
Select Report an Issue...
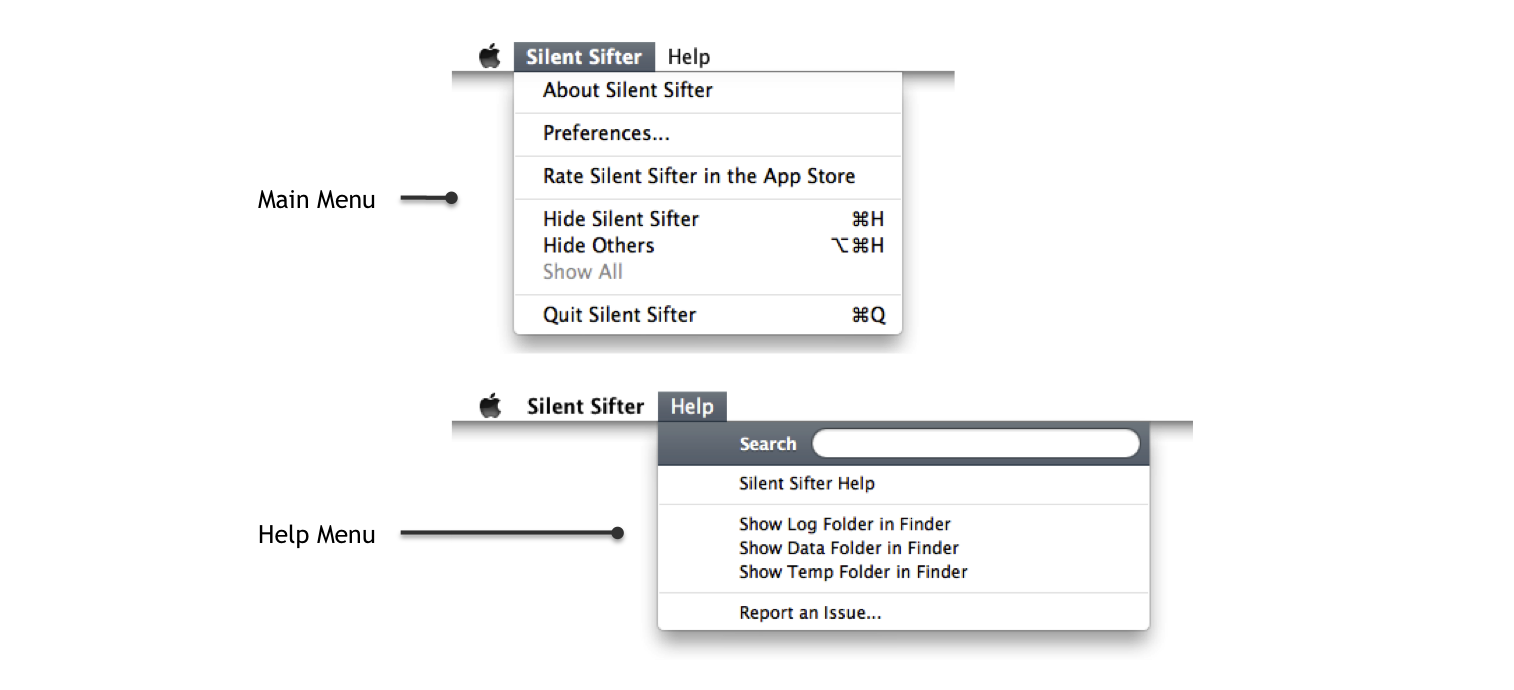[x=810, y=612]
